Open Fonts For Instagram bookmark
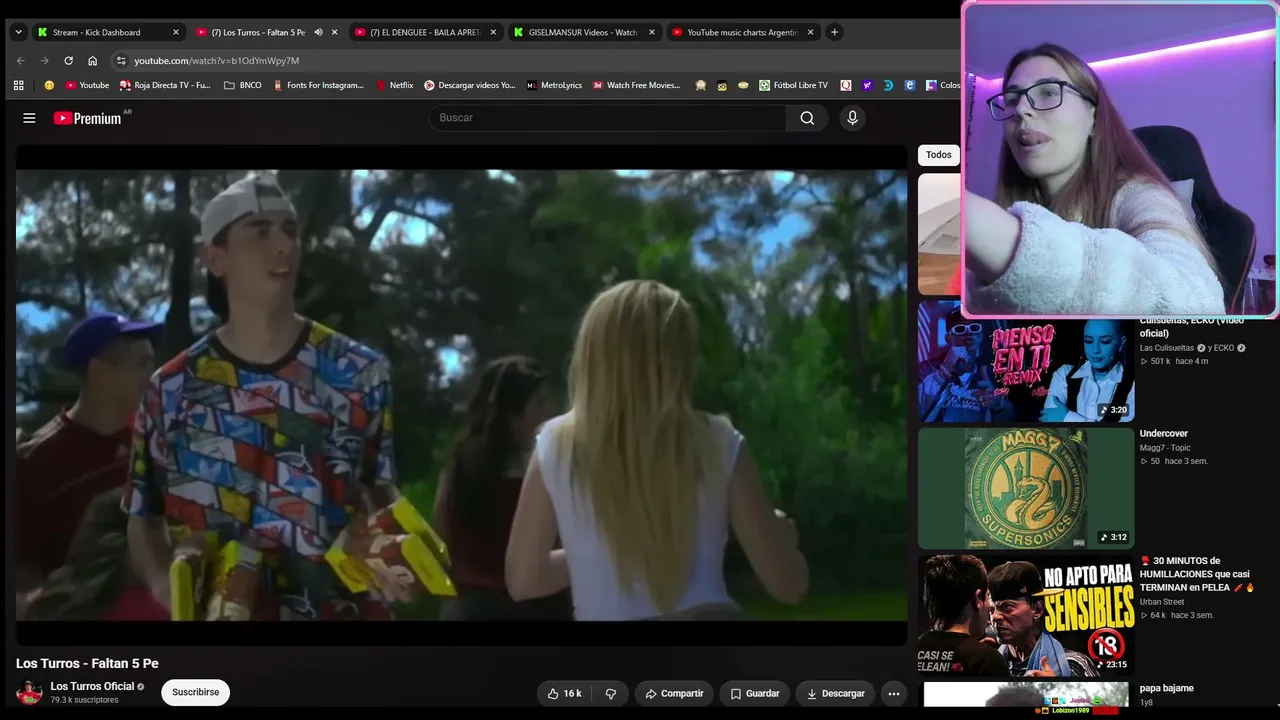 [x=318, y=85]
